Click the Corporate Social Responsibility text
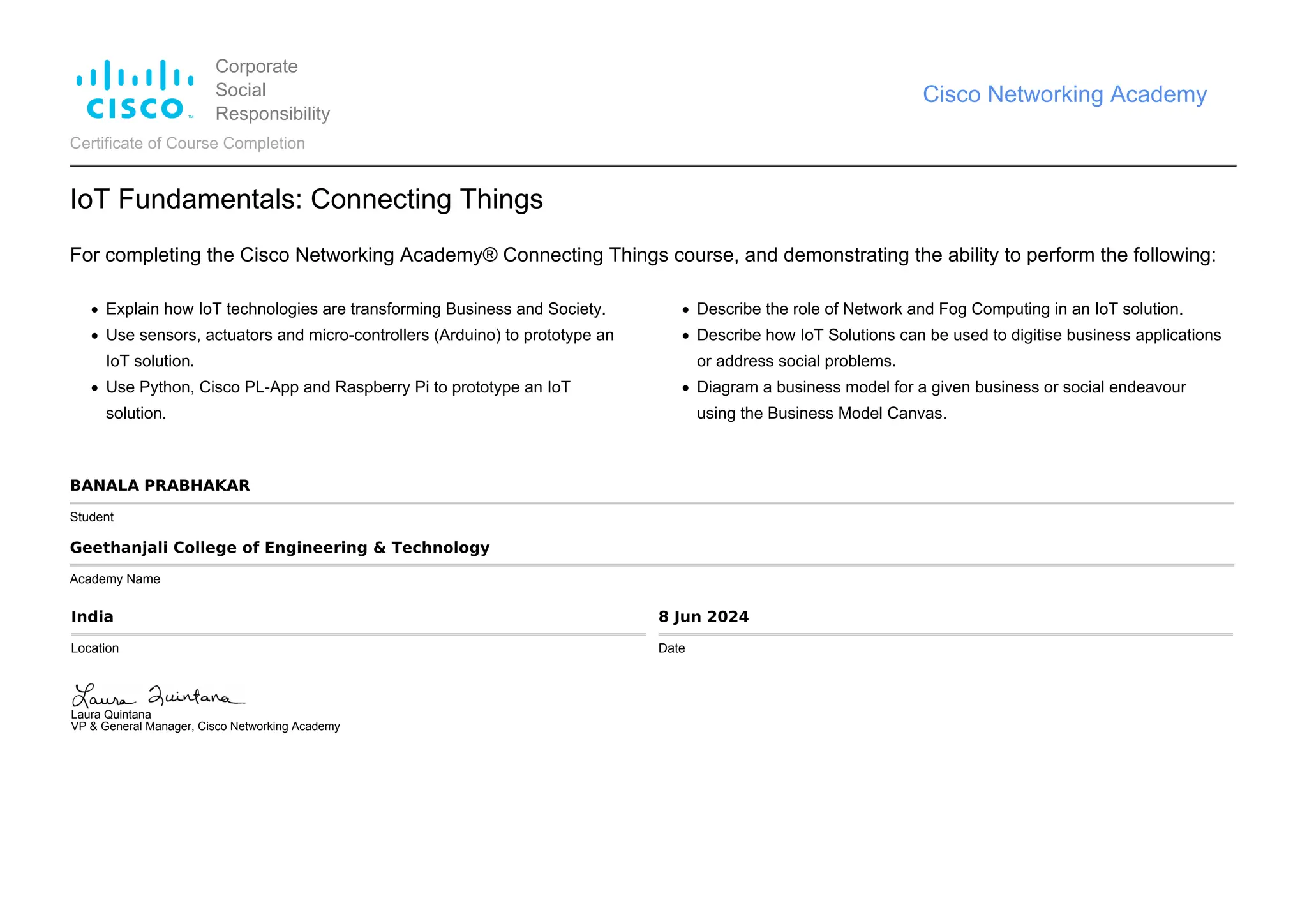 pyautogui.click(x=272, y=90)
